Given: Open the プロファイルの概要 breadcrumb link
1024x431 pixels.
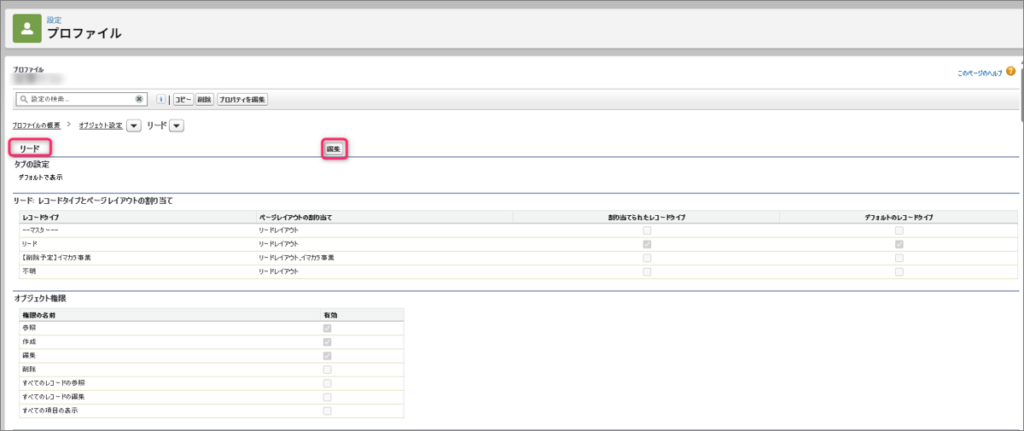Looking at the screenshot, I should click(x=36, y=125).
